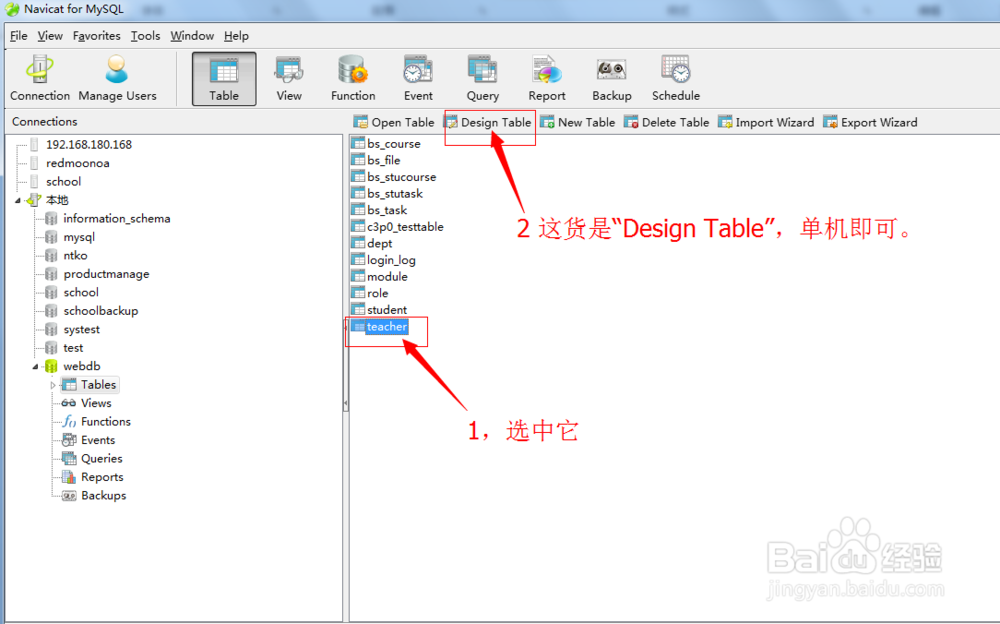
Task: Select the bs_file table
Action: 383,161
